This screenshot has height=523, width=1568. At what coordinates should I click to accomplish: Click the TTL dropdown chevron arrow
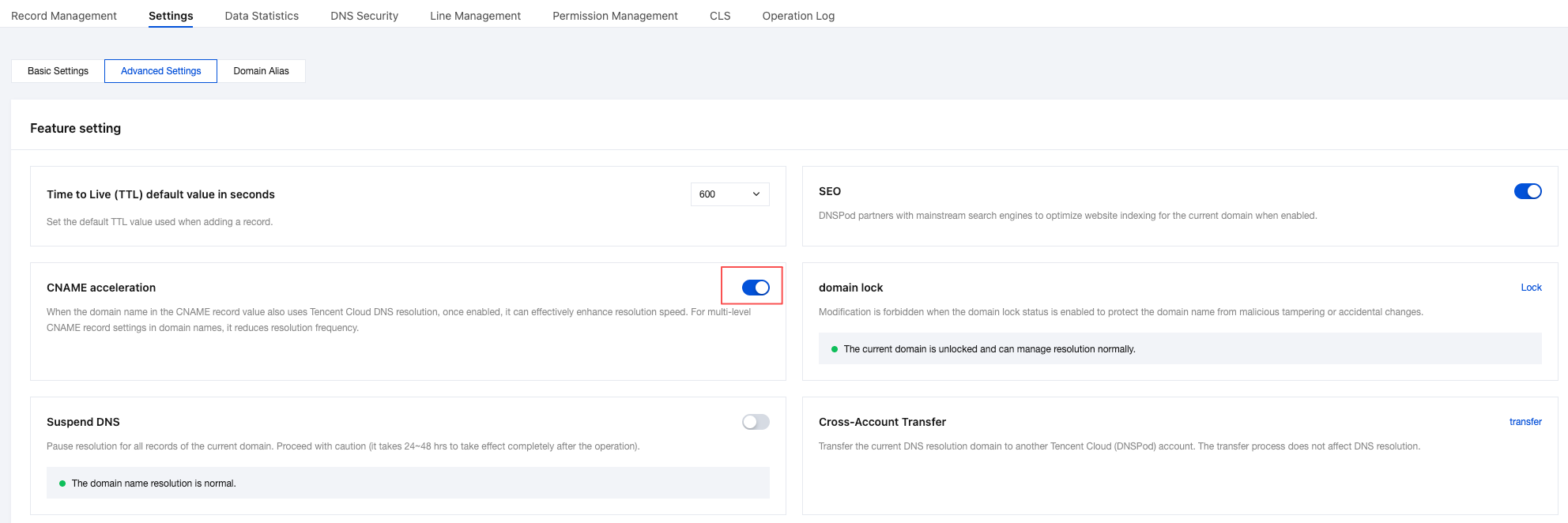pyautogui.click(x=756, y=194)
